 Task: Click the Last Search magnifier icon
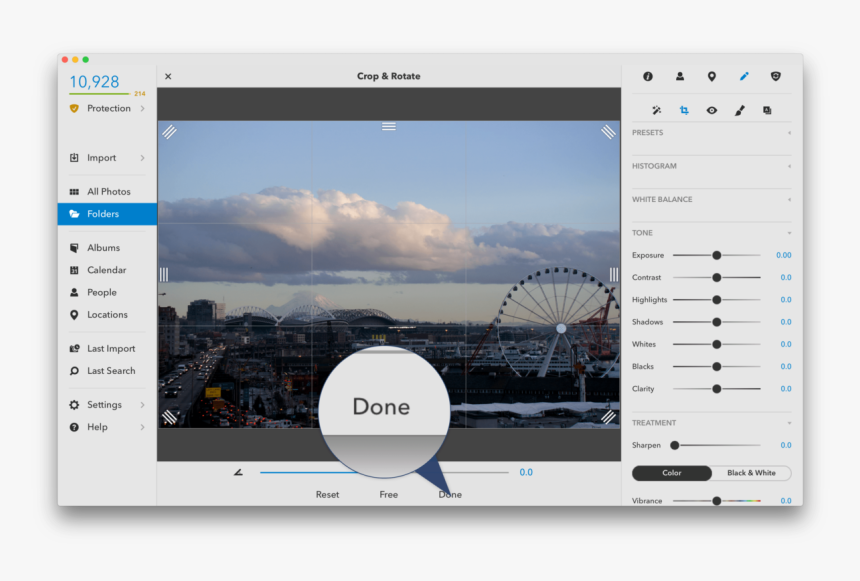74,371
